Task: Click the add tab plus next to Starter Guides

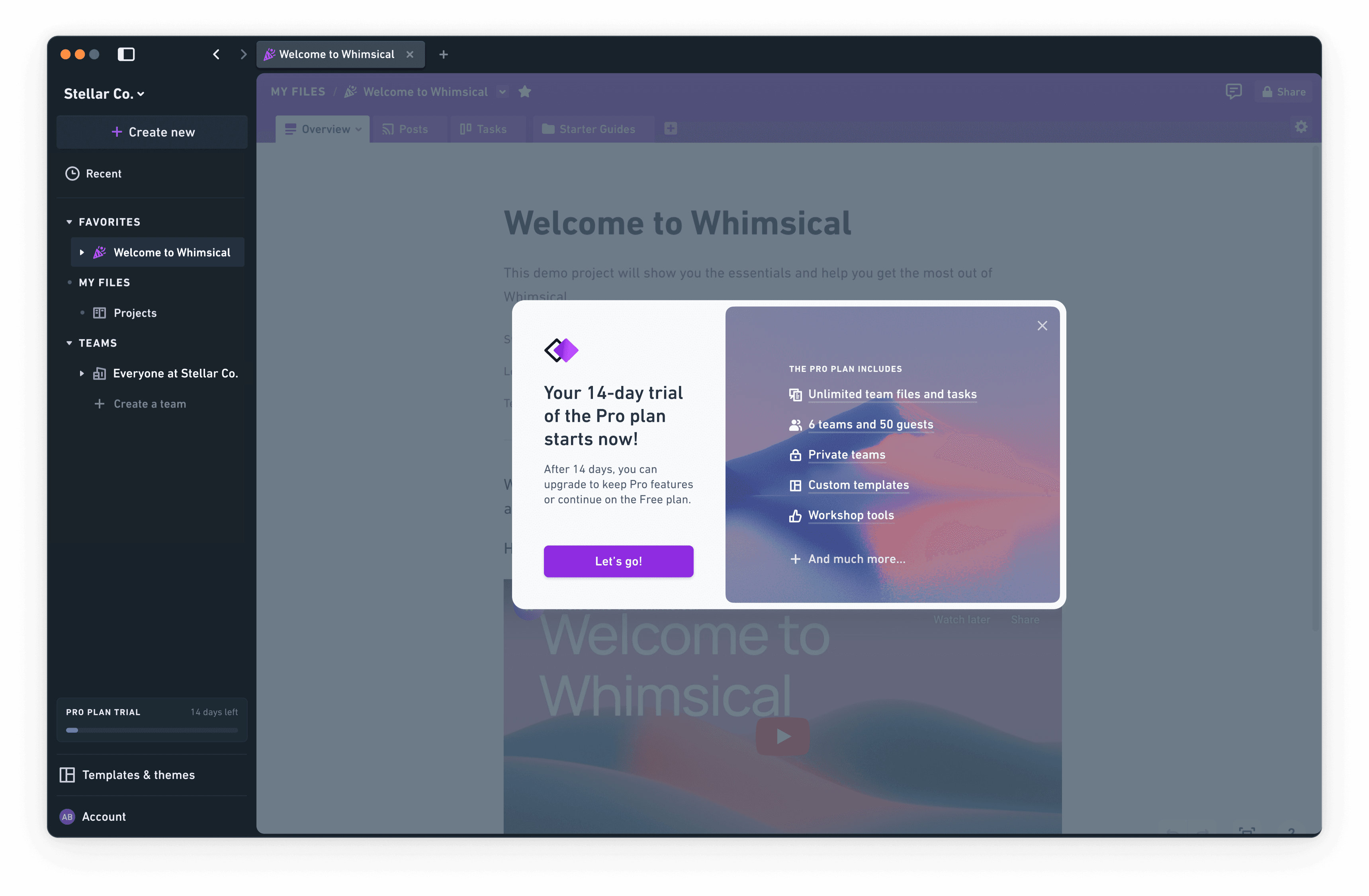Action: pyautogui.click(x=671, y=129)
